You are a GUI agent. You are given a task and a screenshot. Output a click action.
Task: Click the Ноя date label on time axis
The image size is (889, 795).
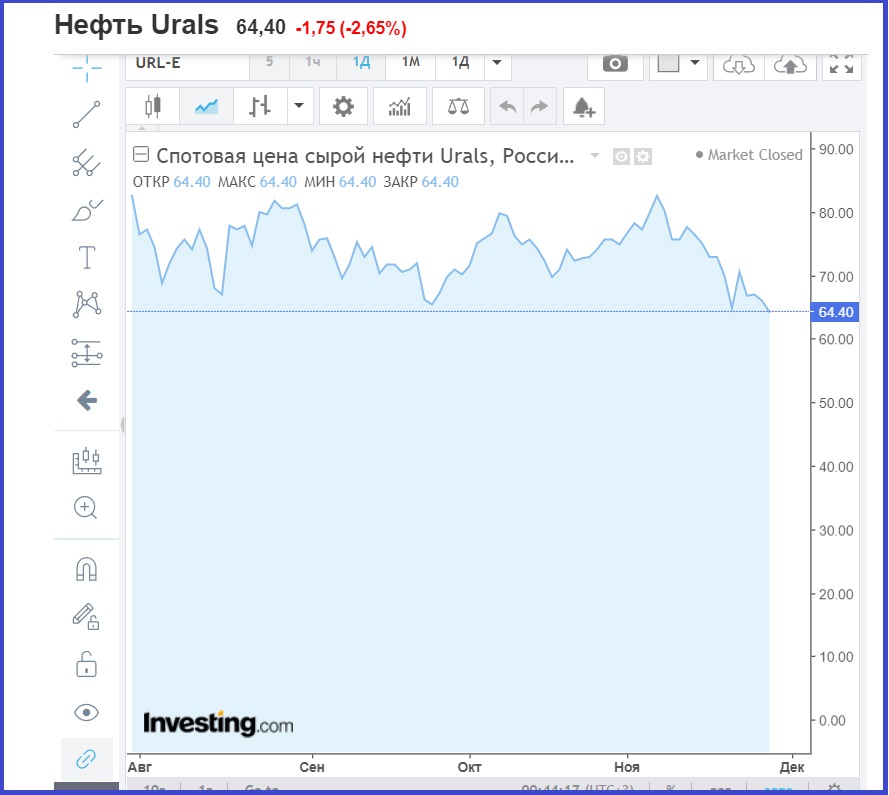626,767
